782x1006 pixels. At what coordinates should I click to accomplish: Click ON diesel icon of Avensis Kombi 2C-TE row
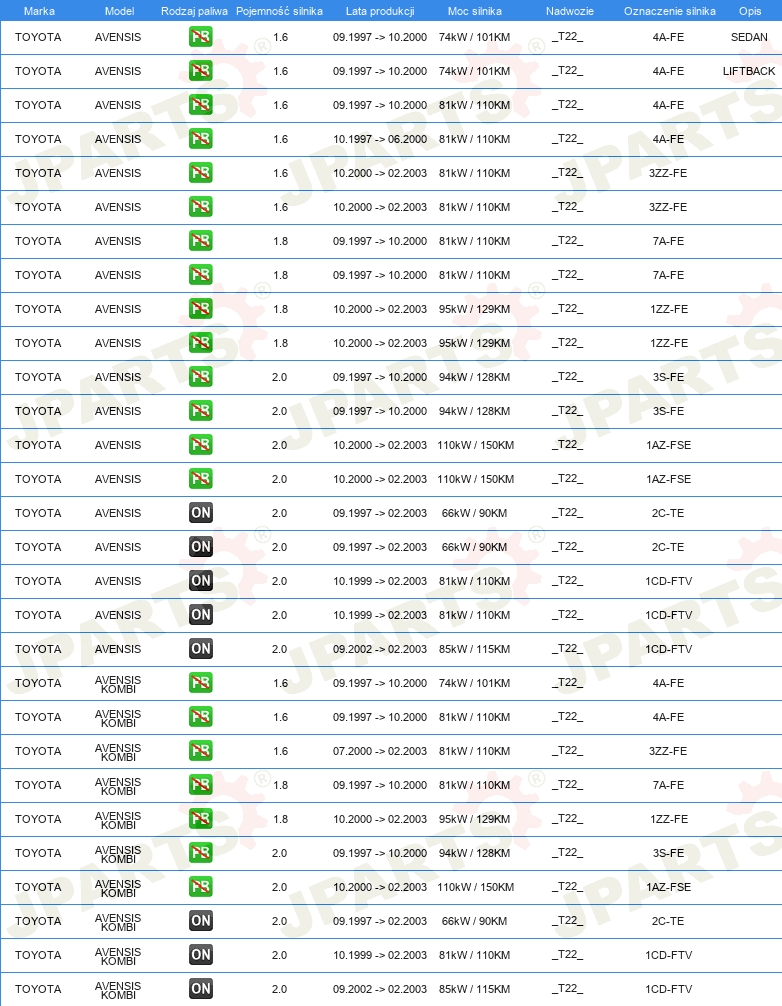pos(201,921)
